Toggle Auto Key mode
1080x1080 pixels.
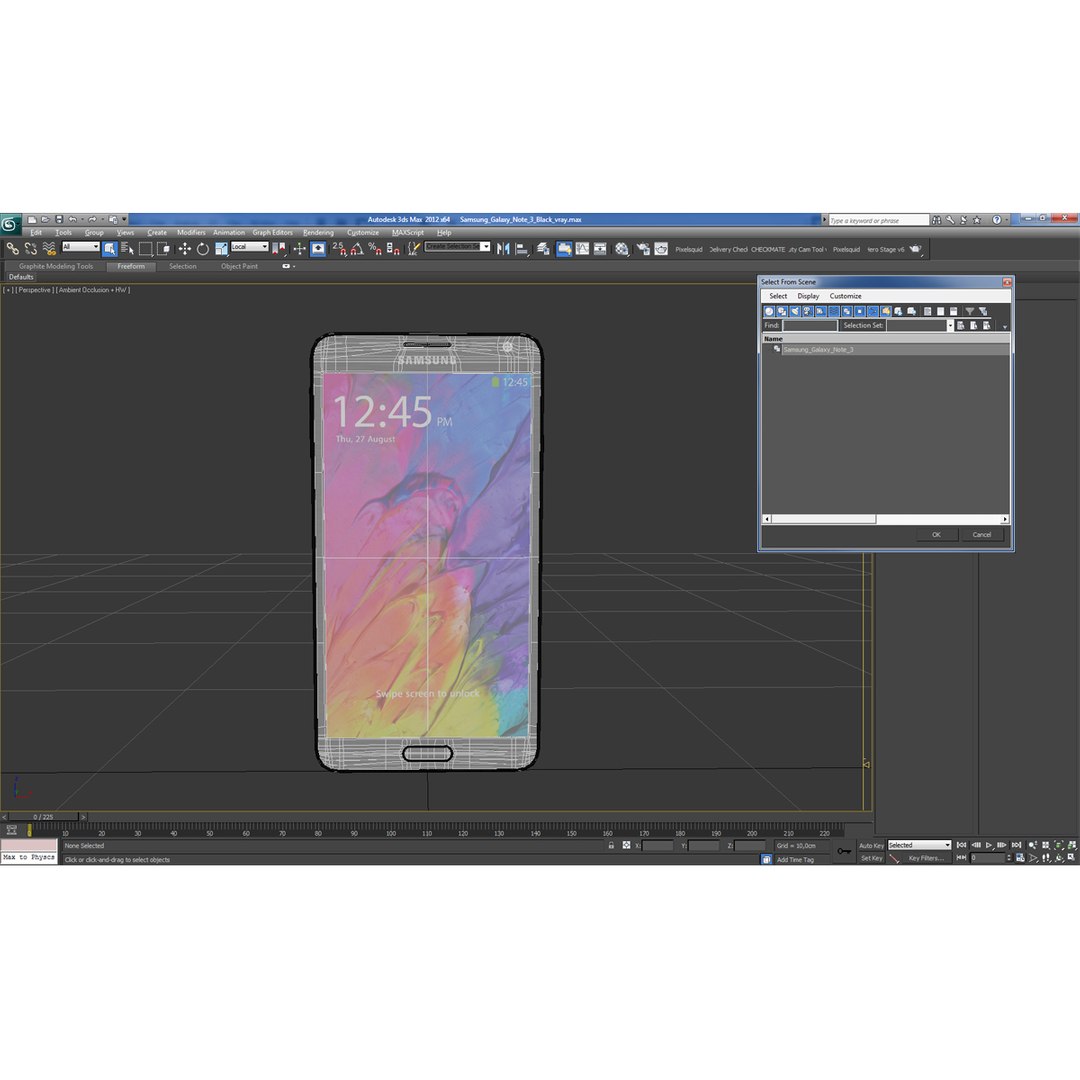[871, 845]
